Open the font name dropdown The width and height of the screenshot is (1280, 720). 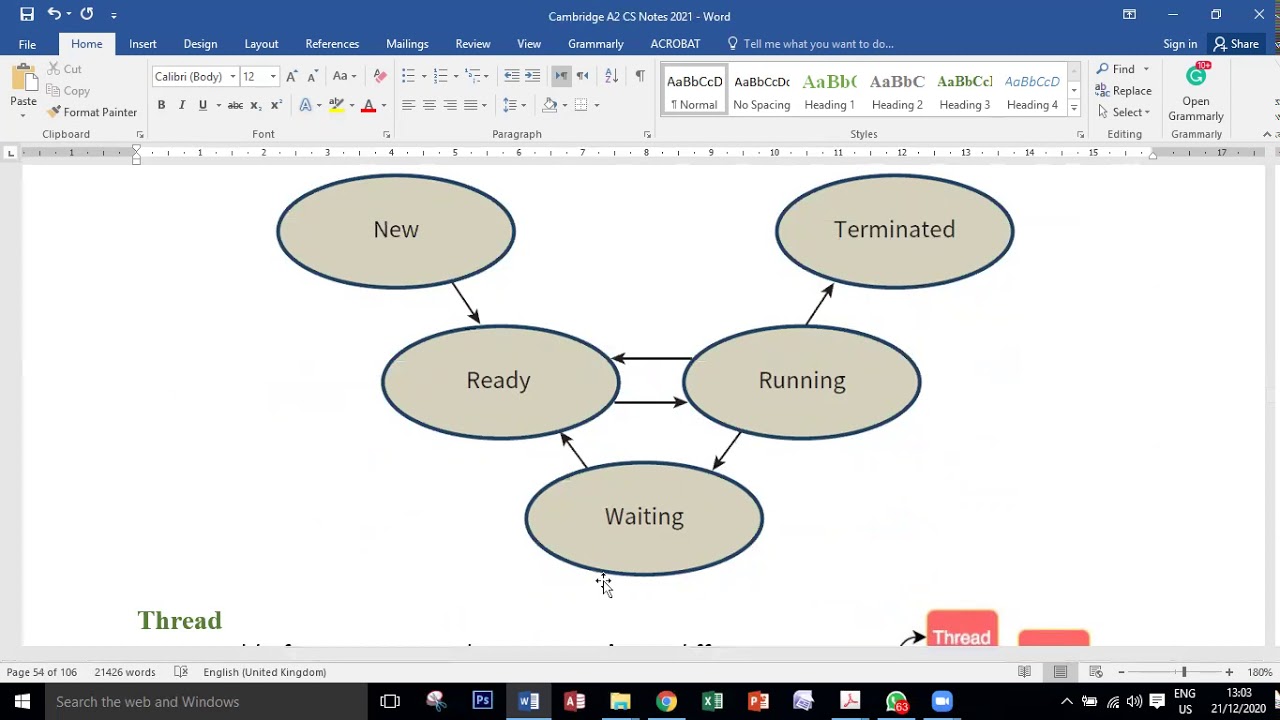(233, 76)
